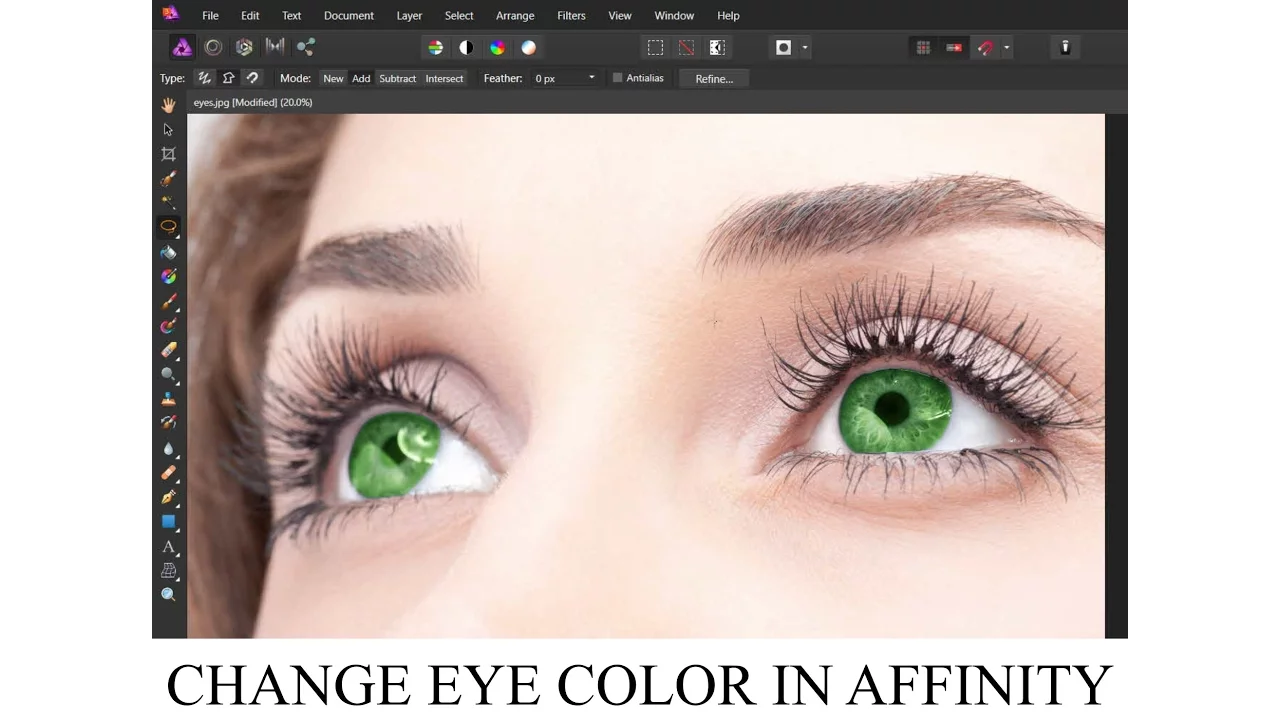
Task: Select the Gradient color wheel tool
Action: point(168,276)
